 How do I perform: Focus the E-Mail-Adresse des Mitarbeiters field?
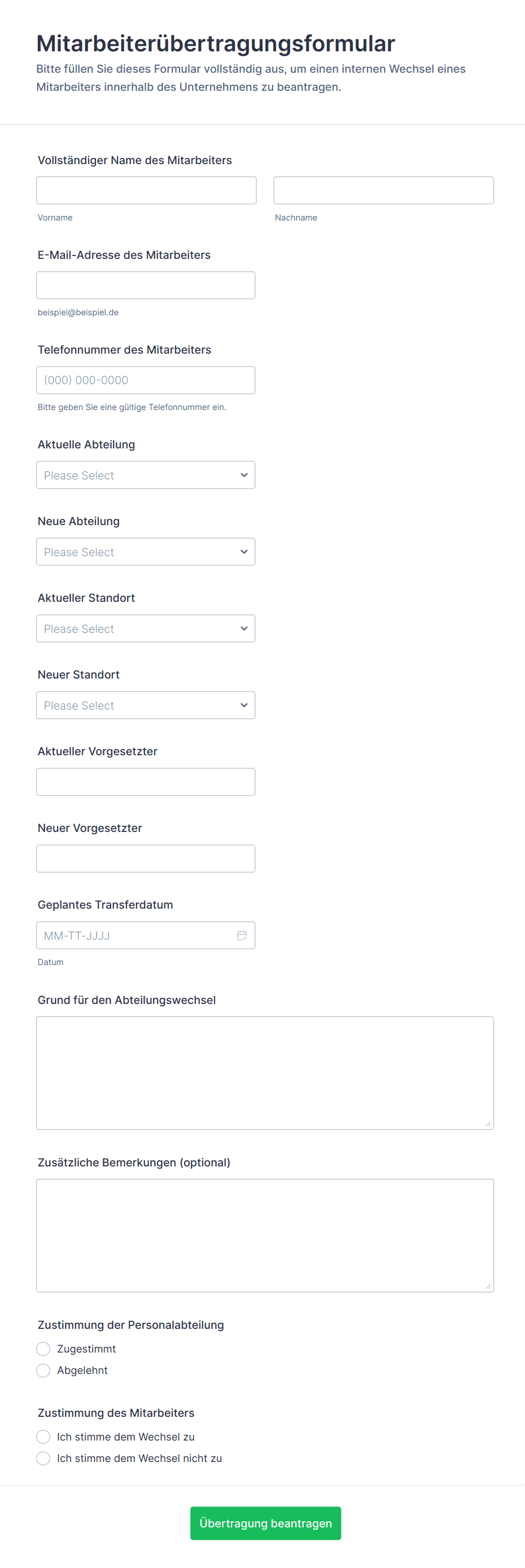point(146,285)
